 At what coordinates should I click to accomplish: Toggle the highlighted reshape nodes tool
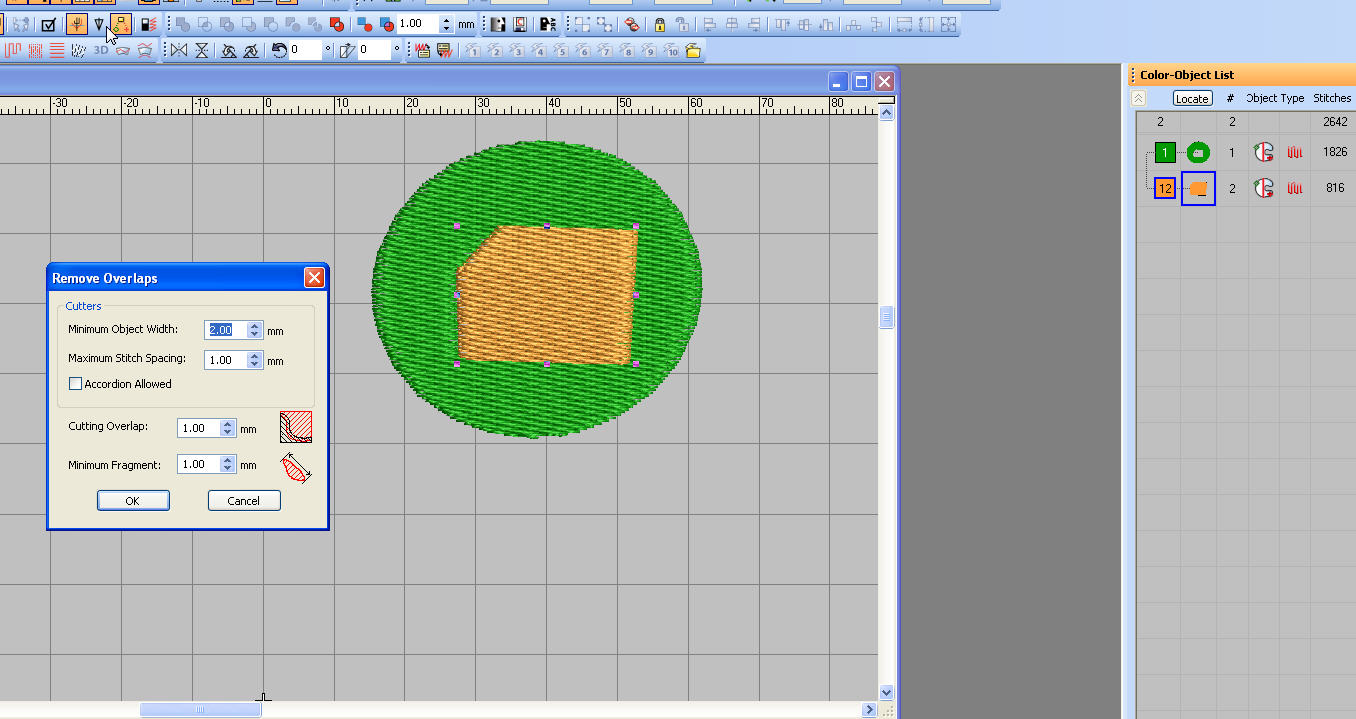pos(121,25)
